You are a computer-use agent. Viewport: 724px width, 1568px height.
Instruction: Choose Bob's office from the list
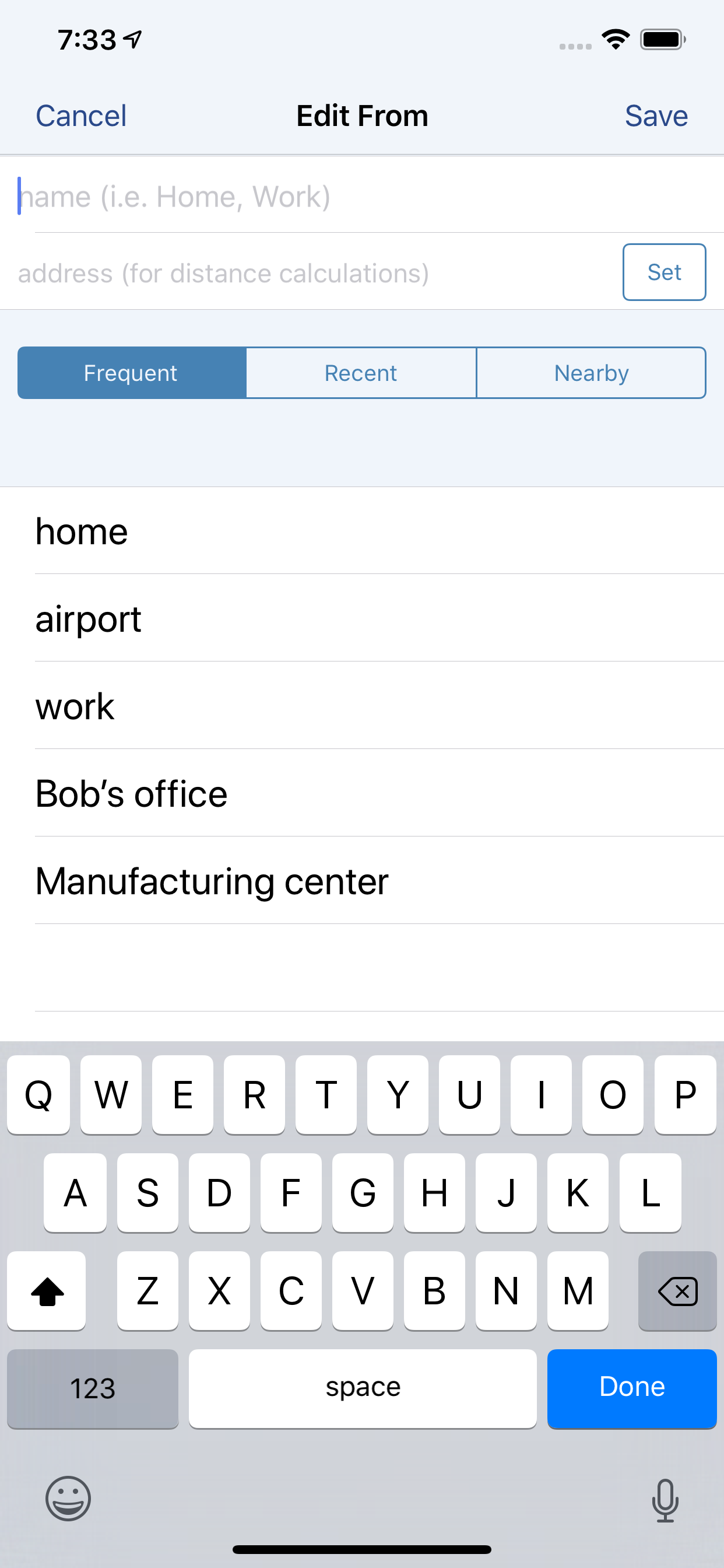(362, 793)
